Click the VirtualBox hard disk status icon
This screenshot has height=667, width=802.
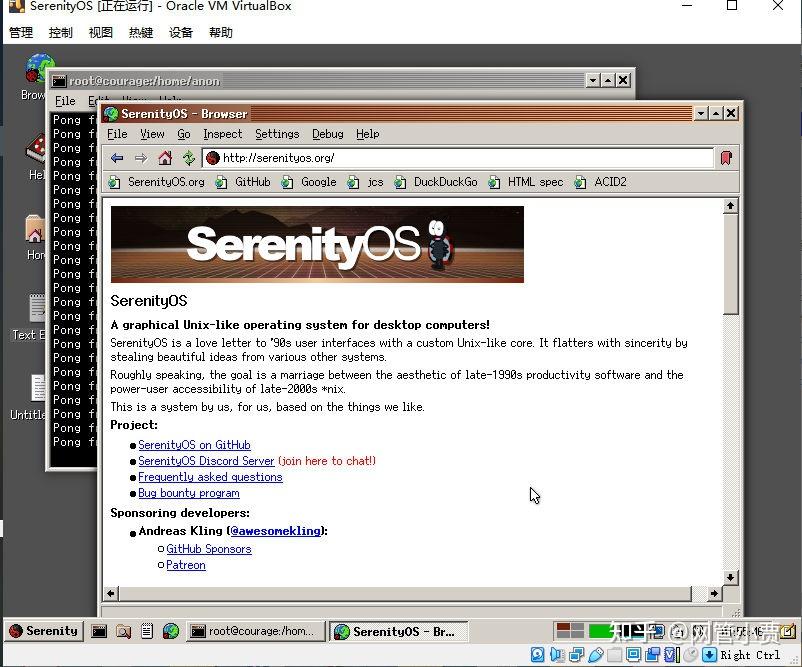pyautogui.click(x=538, y=655)
